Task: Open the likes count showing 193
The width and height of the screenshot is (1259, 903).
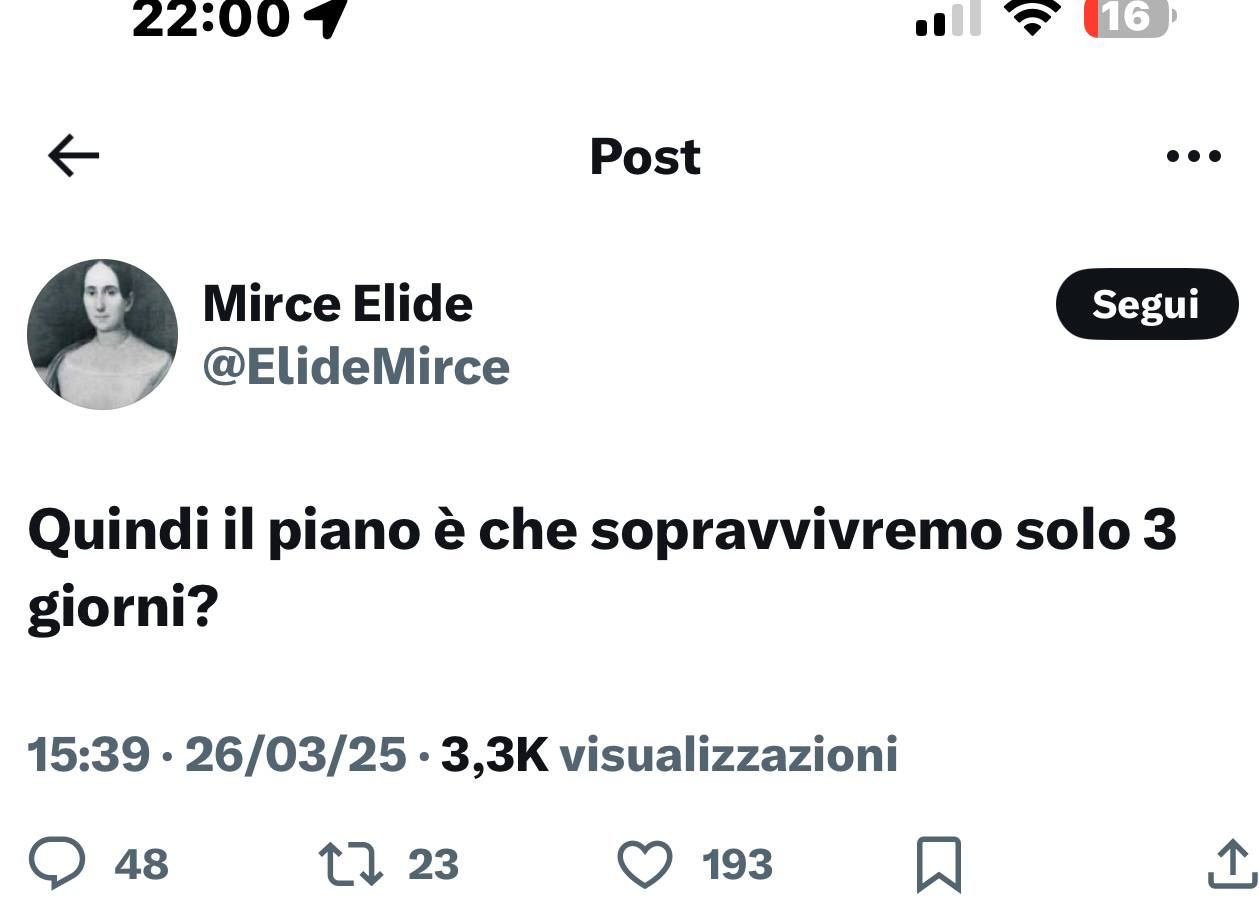Action: (x=737, y=865)
